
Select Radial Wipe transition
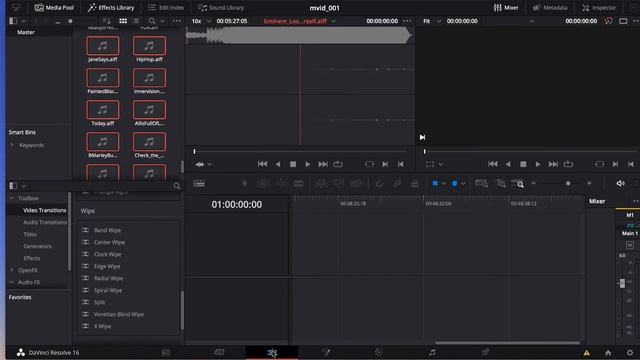(x=109, y=278)
